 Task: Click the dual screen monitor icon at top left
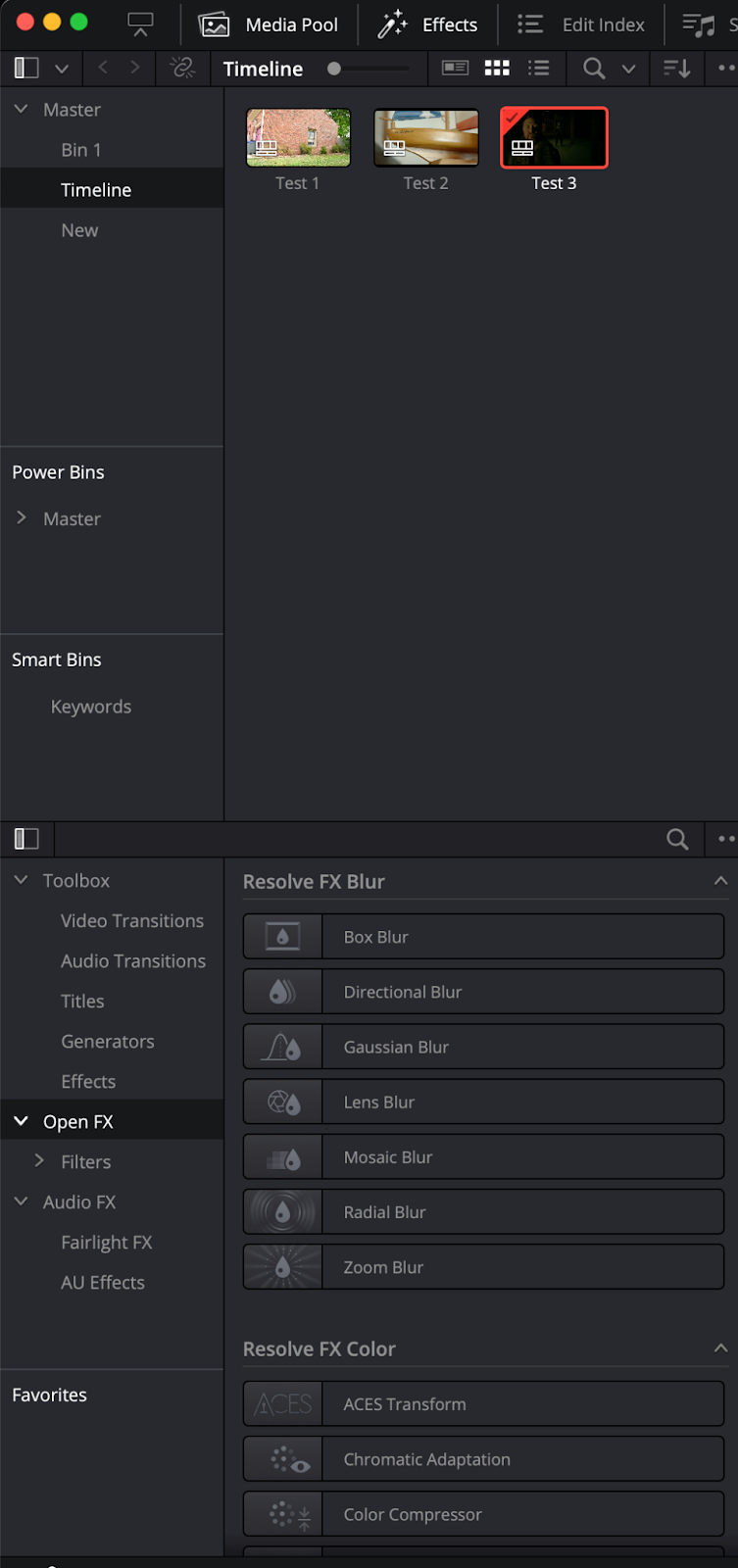pos(139,25)
